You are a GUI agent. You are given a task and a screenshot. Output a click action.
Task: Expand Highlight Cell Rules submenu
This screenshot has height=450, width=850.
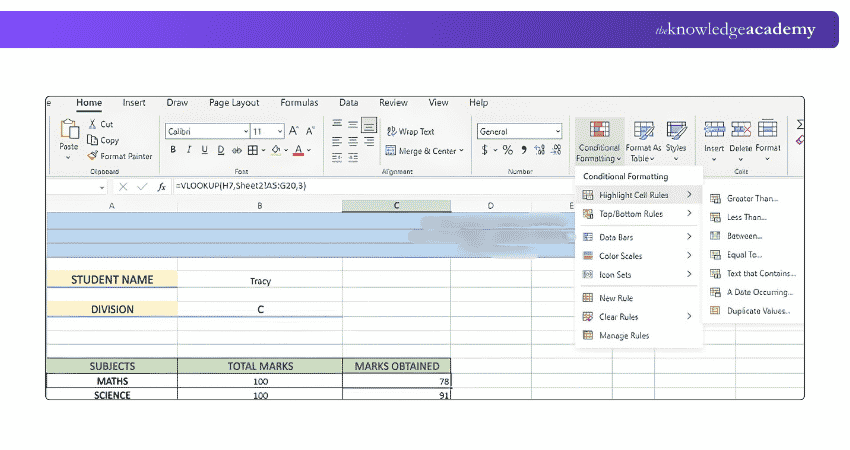tap(638, 195)
